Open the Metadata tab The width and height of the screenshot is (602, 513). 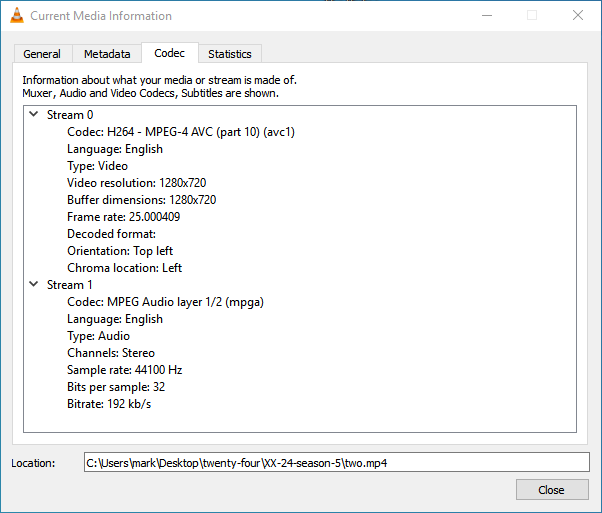click(107, 54)
